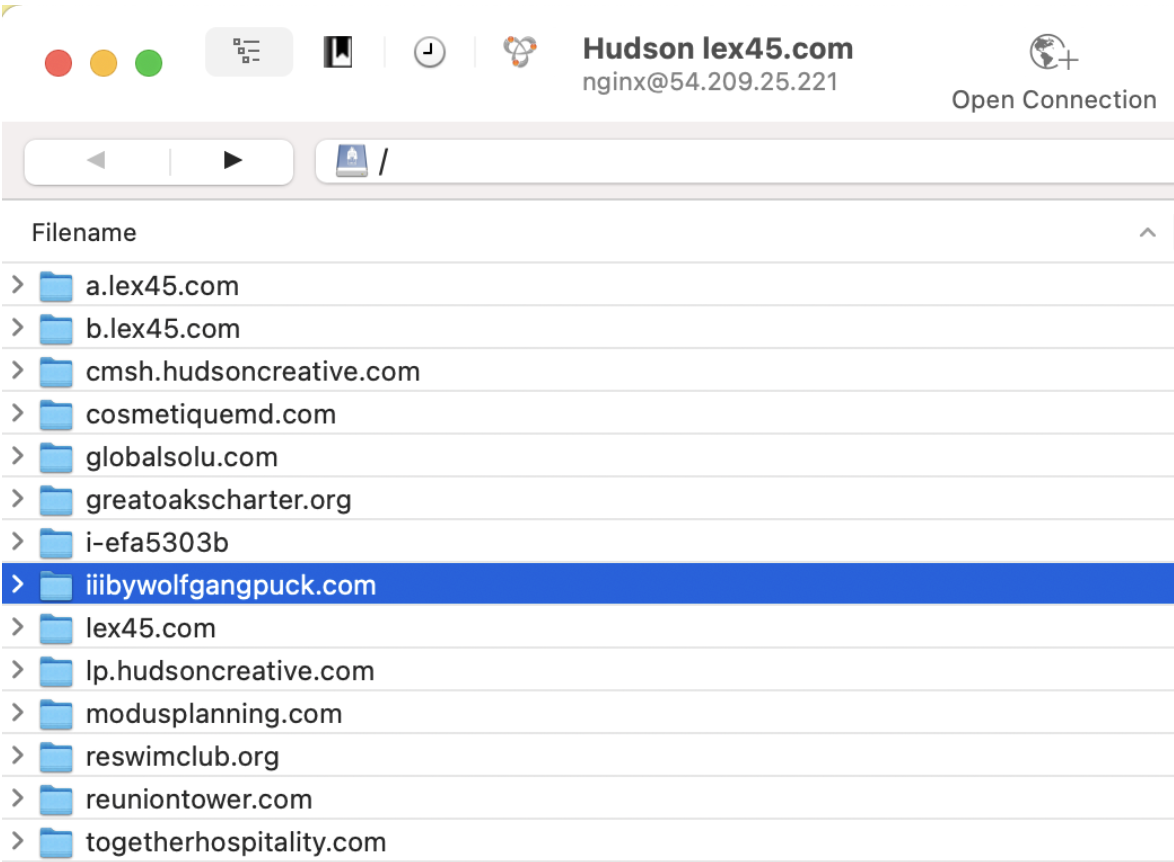This screenshot has height=862, width=1174.
Task: Expand the togetherhospitality.com folder
Action: pos(18,840)
